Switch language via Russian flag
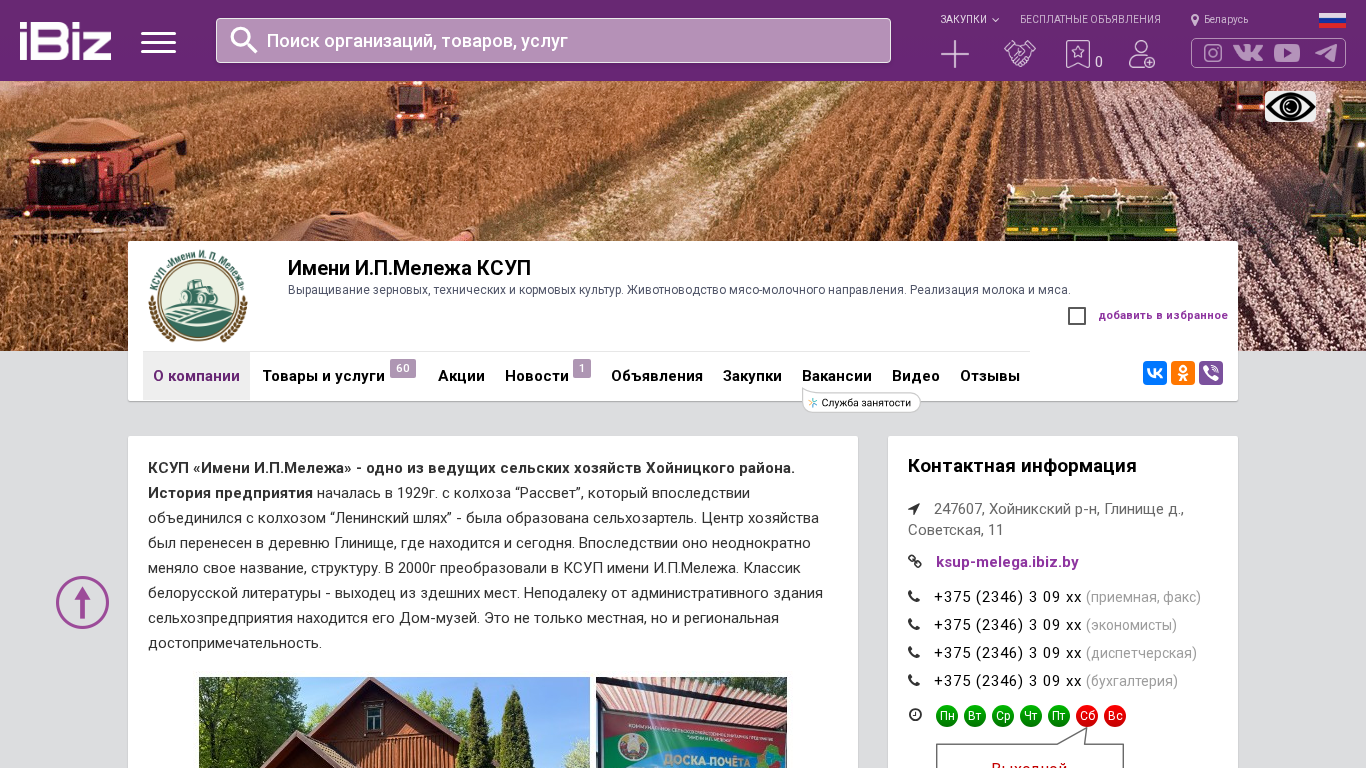Viewport: 1366px width, 768px height. [1332, 20]
